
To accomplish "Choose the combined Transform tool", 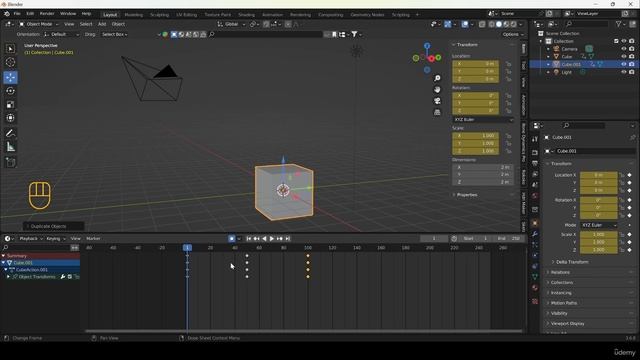I will click(11, 118).
